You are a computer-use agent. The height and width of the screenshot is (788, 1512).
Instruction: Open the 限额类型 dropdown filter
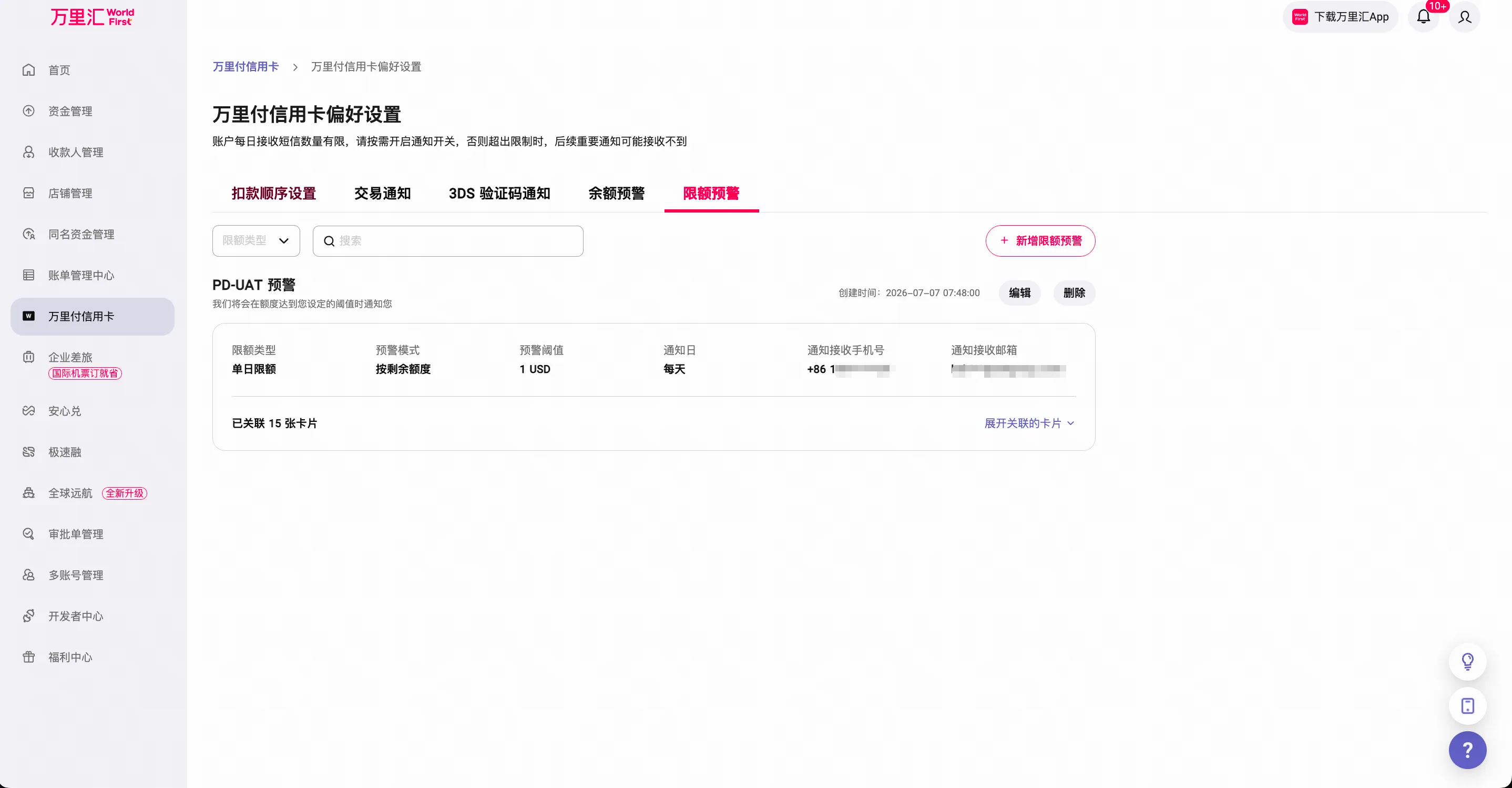(256, 241)
